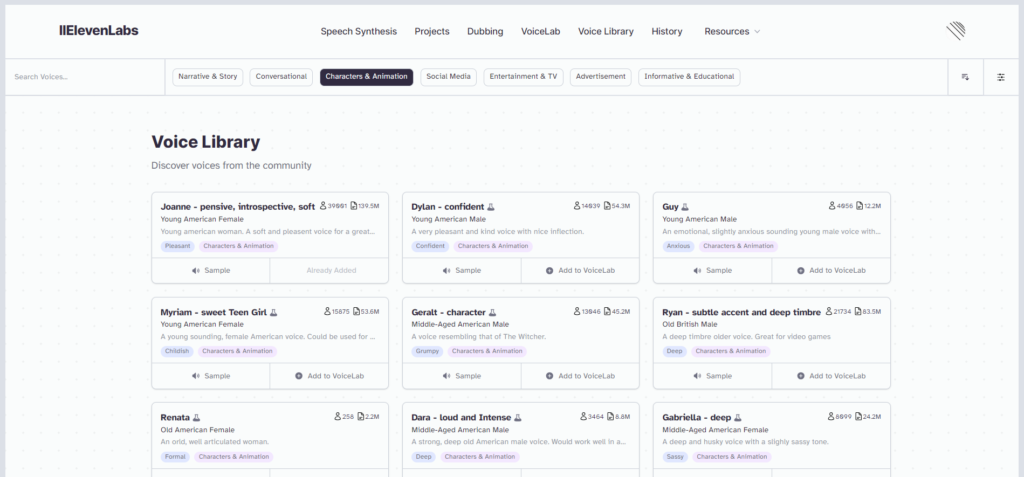Click the Grumpy tag on Geralt card
This screenshot has height=477, width=1024.
[427, 352]
